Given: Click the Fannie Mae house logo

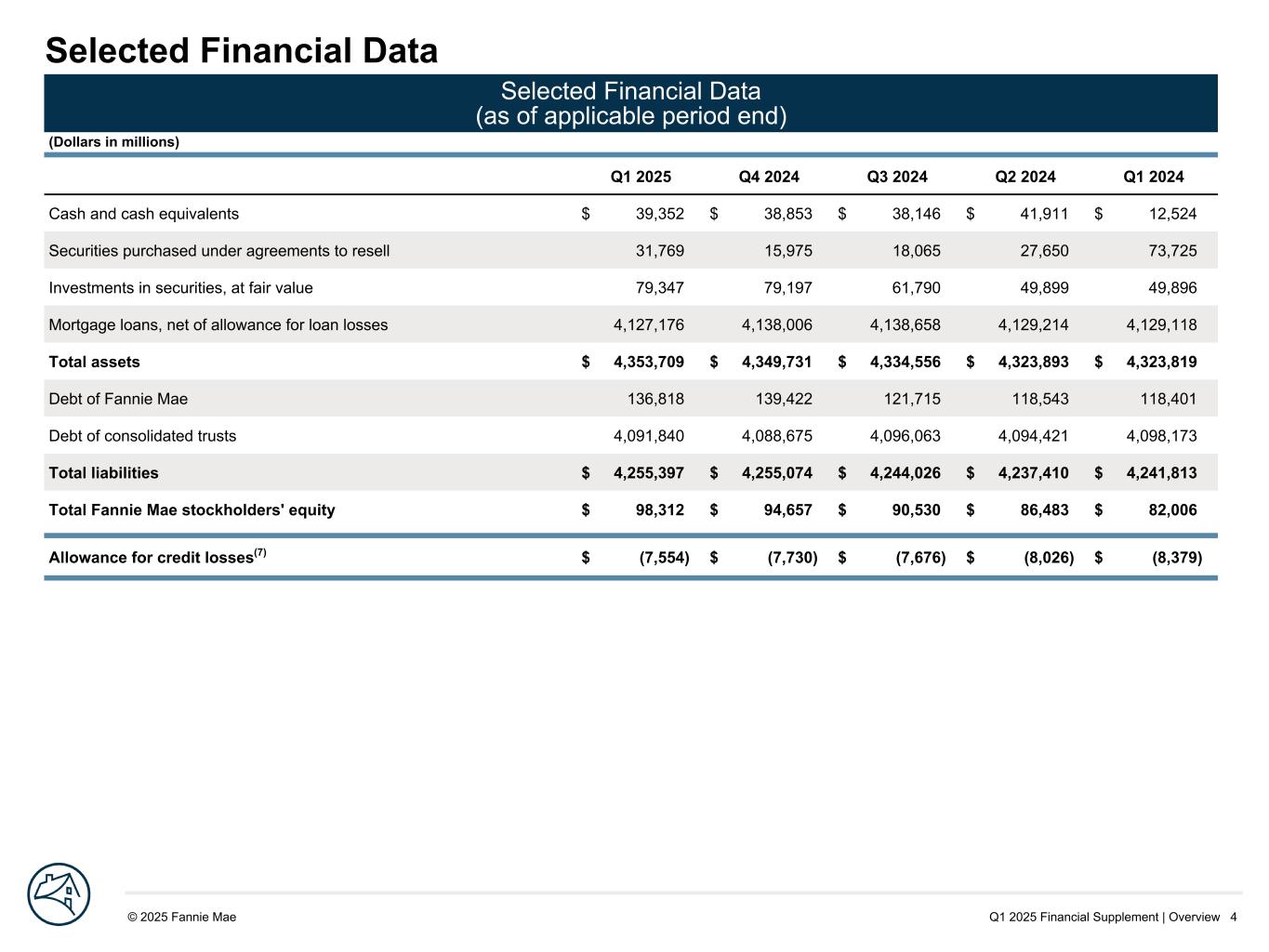Looking at the screenshot, I should pos(59,894).
